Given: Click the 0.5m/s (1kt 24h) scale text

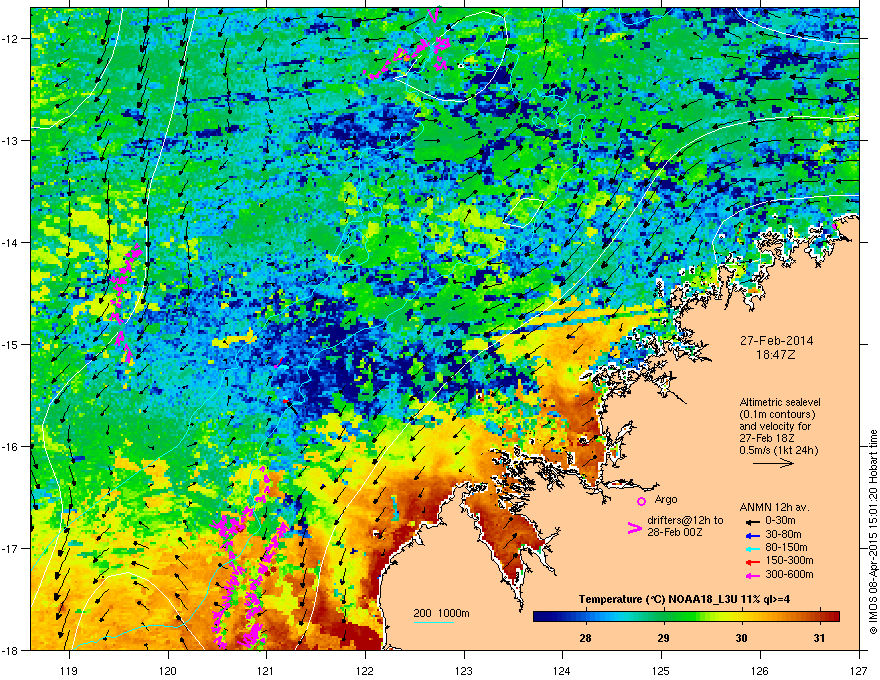Looking at the screenshot, I should click(779, 450).
